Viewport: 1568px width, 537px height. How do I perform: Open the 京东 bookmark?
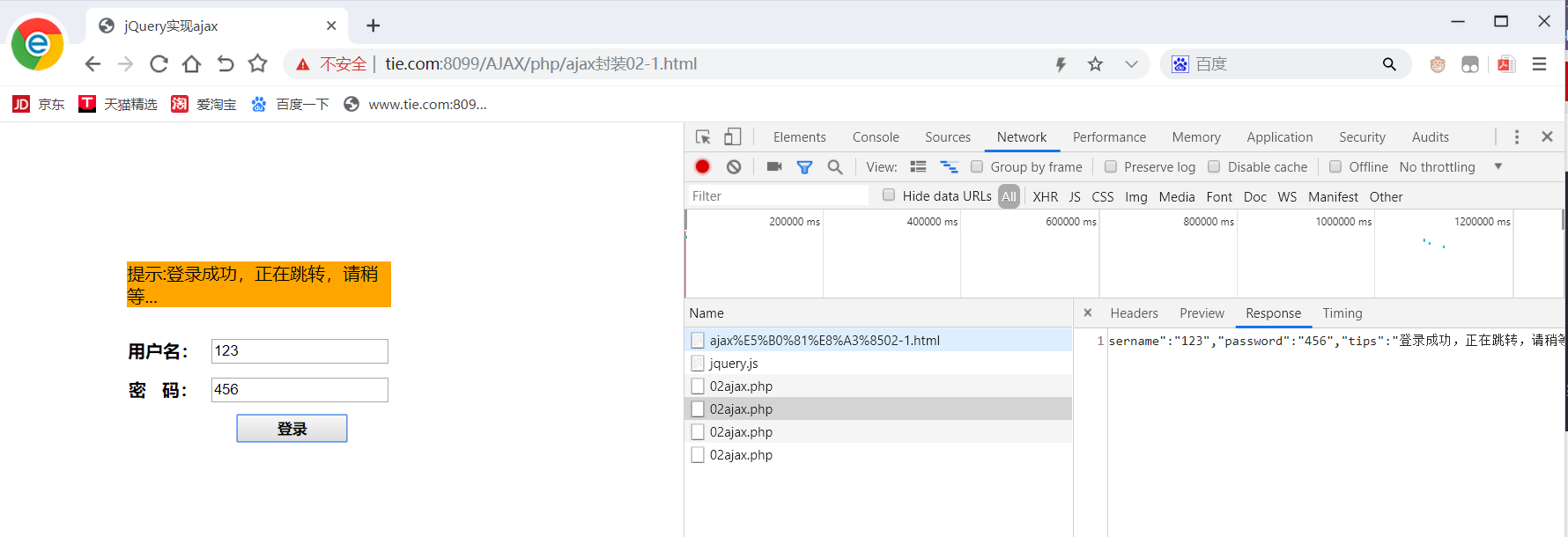pos(39,104)
